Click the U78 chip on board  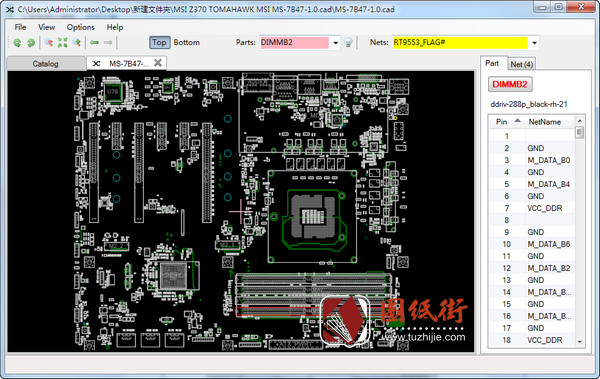pyautogui.click(x=113, y=92)
